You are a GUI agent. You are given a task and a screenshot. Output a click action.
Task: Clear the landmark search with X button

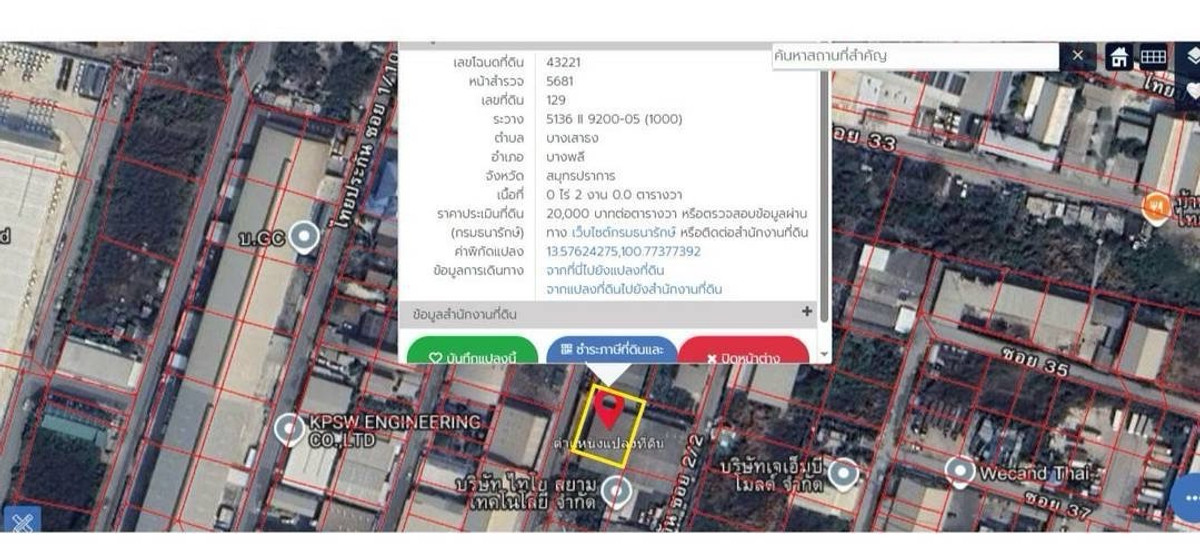[x=1077, y=56]
